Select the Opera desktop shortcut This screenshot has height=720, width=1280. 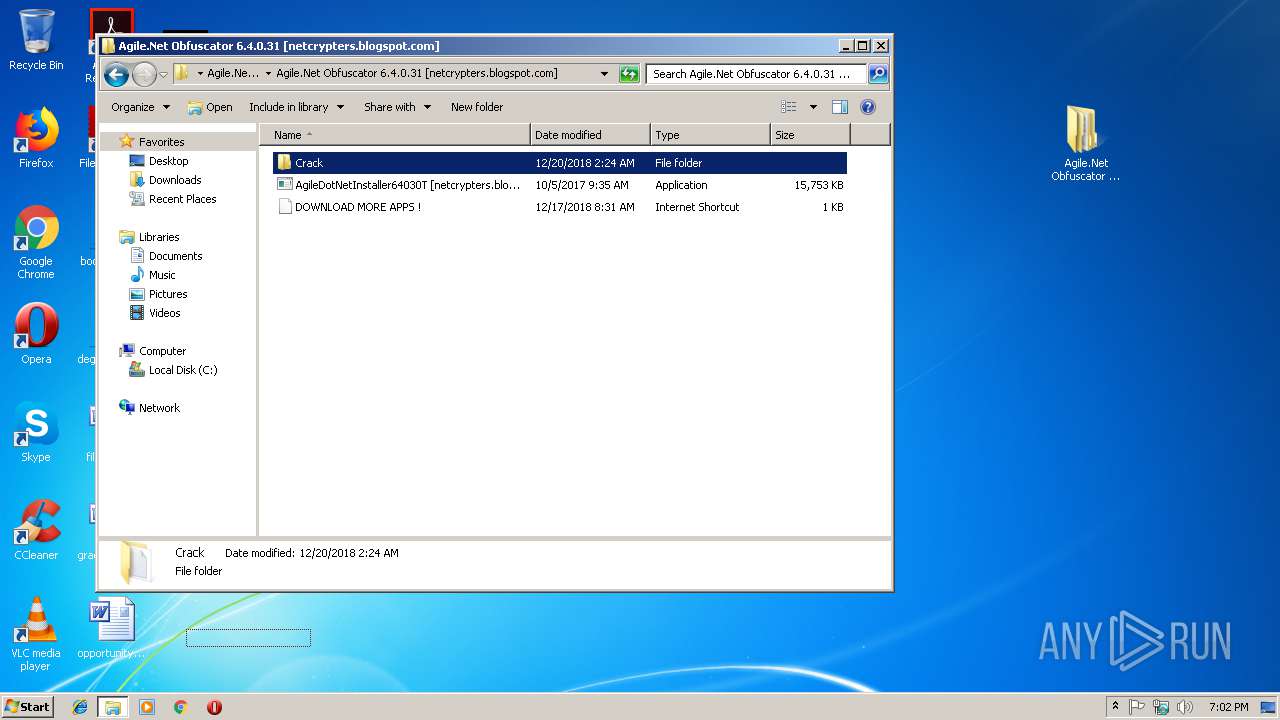36,334
